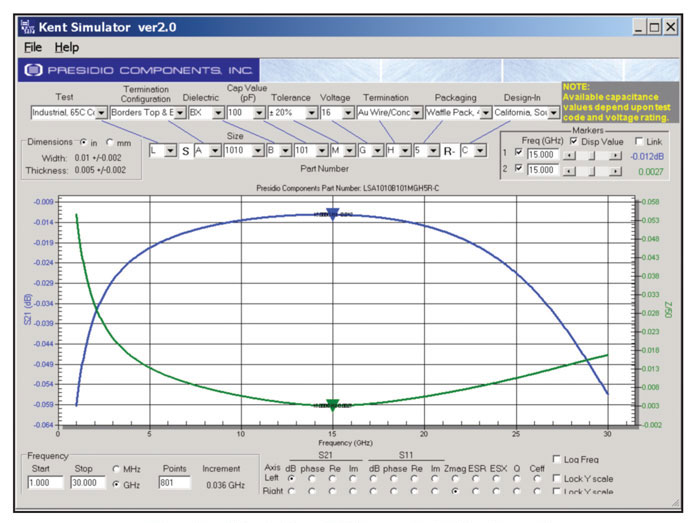Open the Dielectric dropdown showing BX
This screenshot has width=700, height=523.
[218, 113]
